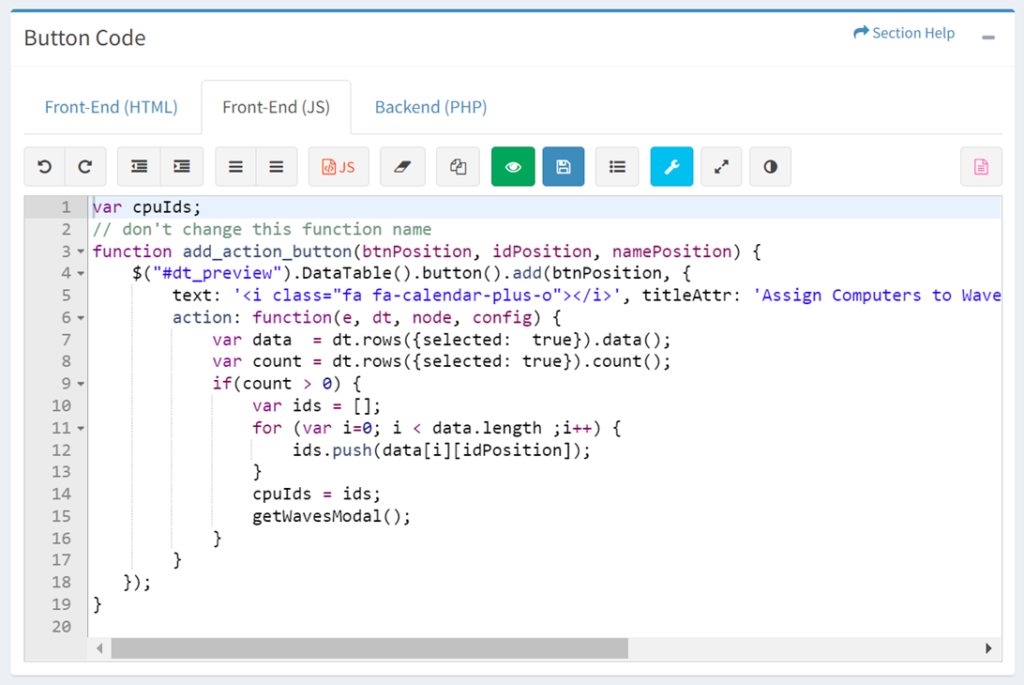
Task: Toggle editor theme with the half-circle contrast icon
Action: click(x=770, y=167)
